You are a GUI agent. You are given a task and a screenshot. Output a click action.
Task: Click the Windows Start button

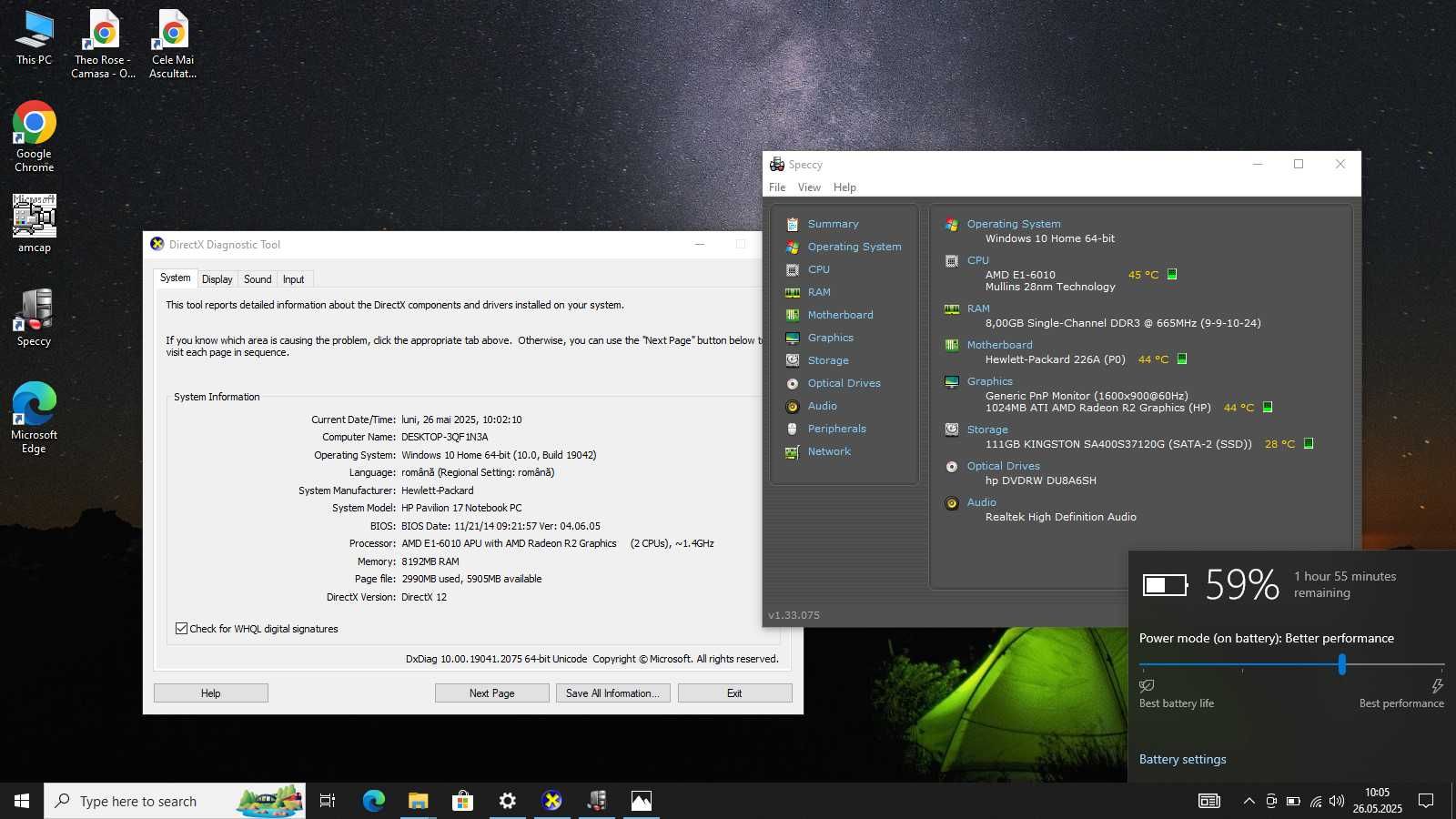point(22,801)
